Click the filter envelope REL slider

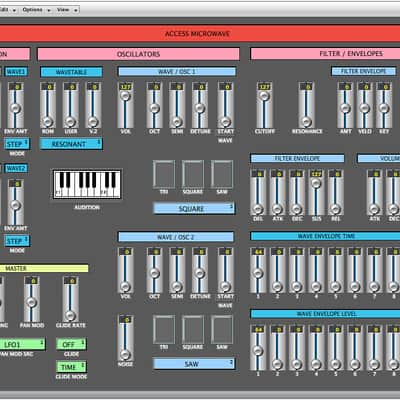coord(335,192)
